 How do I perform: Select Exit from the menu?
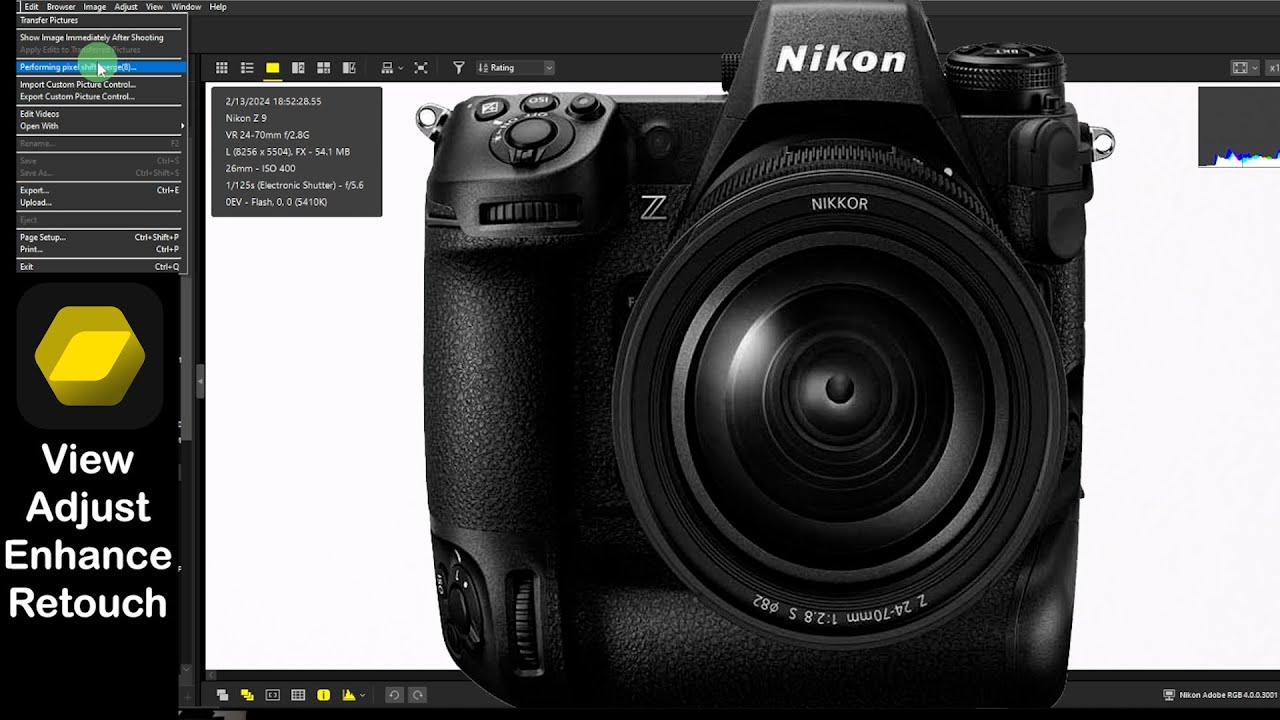(100, 267)
